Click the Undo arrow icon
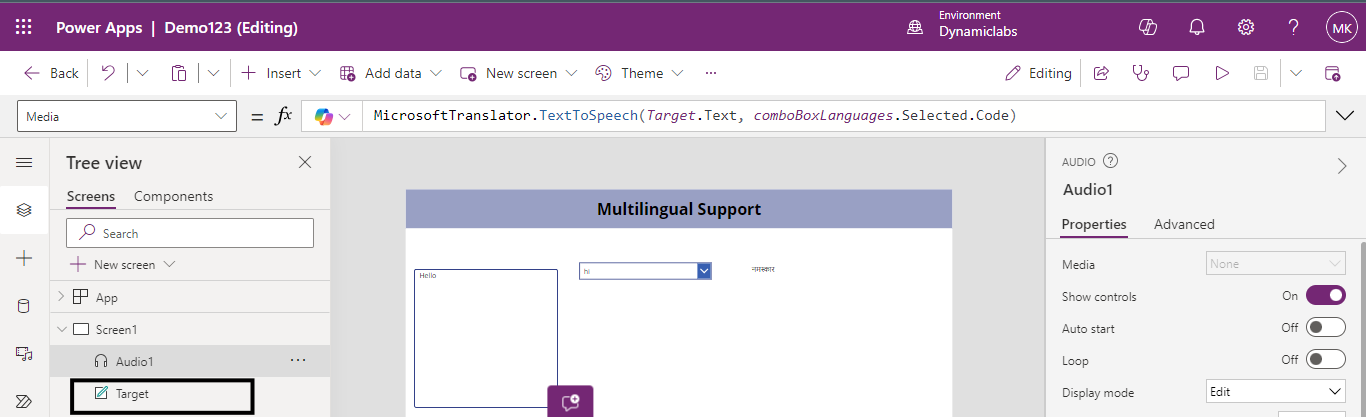 [108, 73]
